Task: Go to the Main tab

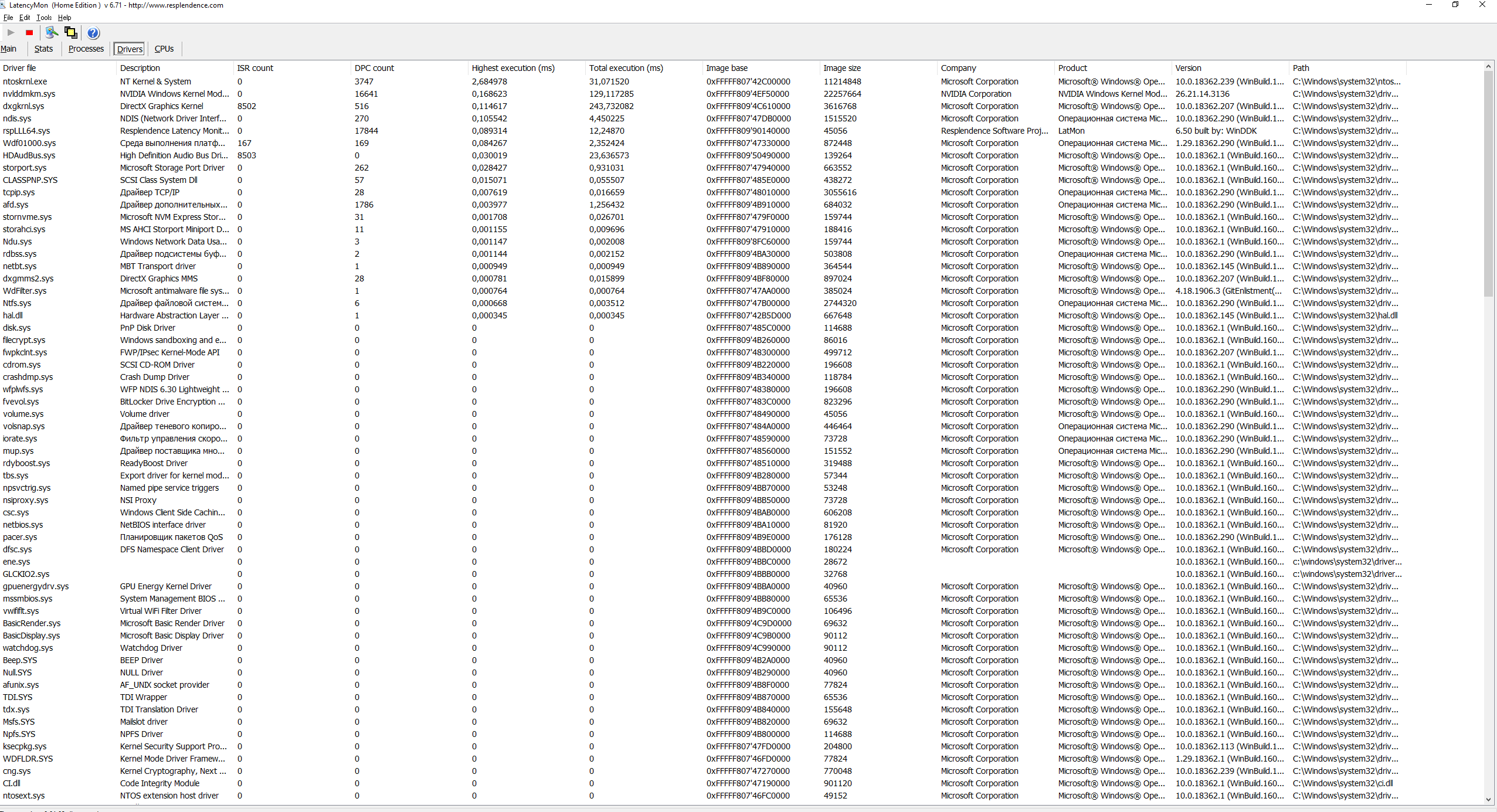Action: pos(9,49)
